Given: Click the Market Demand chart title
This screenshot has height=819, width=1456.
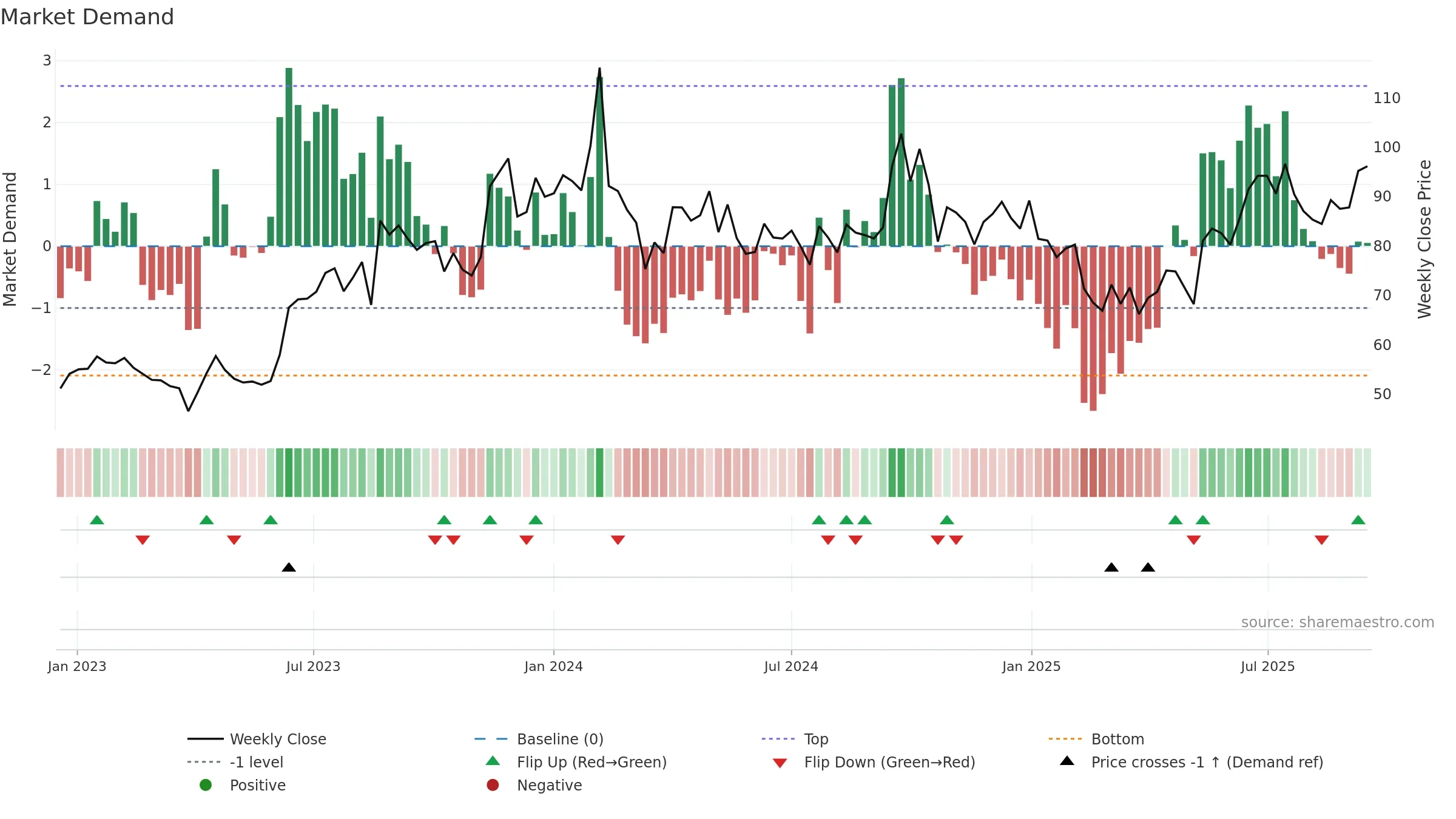Looking at the screenshot, I should pyautogui.click(x=87, y=17).
